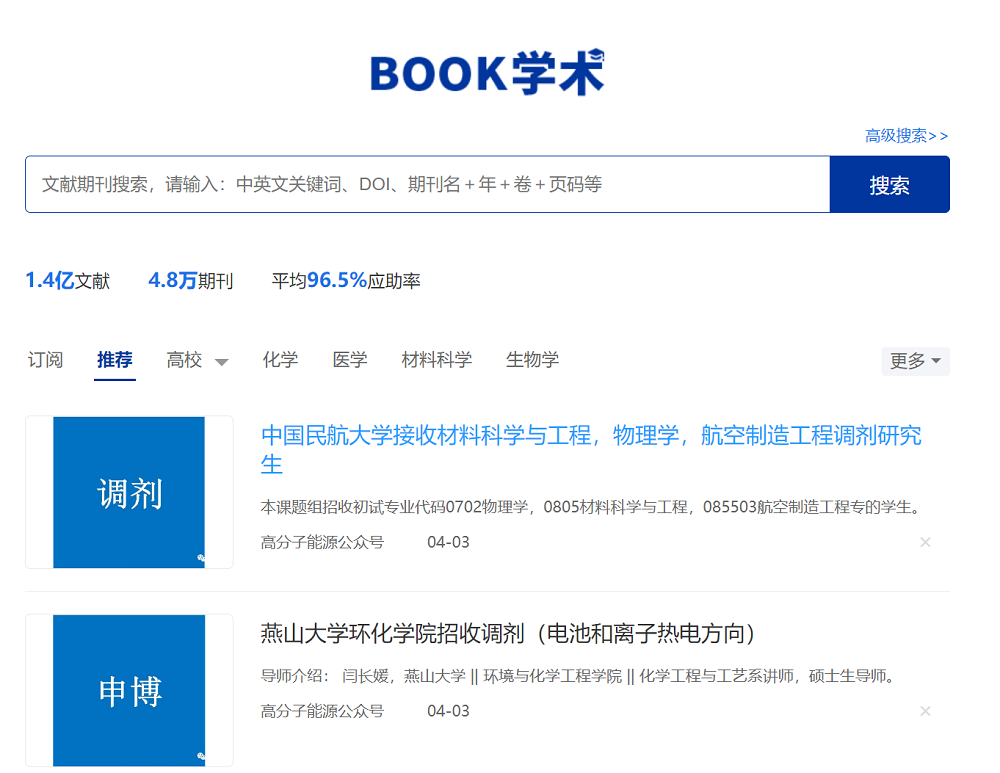Screen dimensions: 1000x773
Task: Click the 1.4亿文献 statistic link
Action: click(x=66, y=281)
